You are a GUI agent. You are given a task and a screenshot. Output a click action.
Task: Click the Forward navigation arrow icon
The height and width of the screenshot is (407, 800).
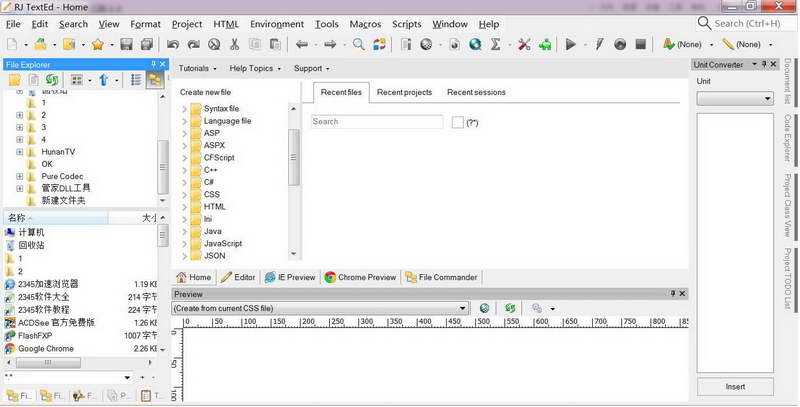click(330, 44)
